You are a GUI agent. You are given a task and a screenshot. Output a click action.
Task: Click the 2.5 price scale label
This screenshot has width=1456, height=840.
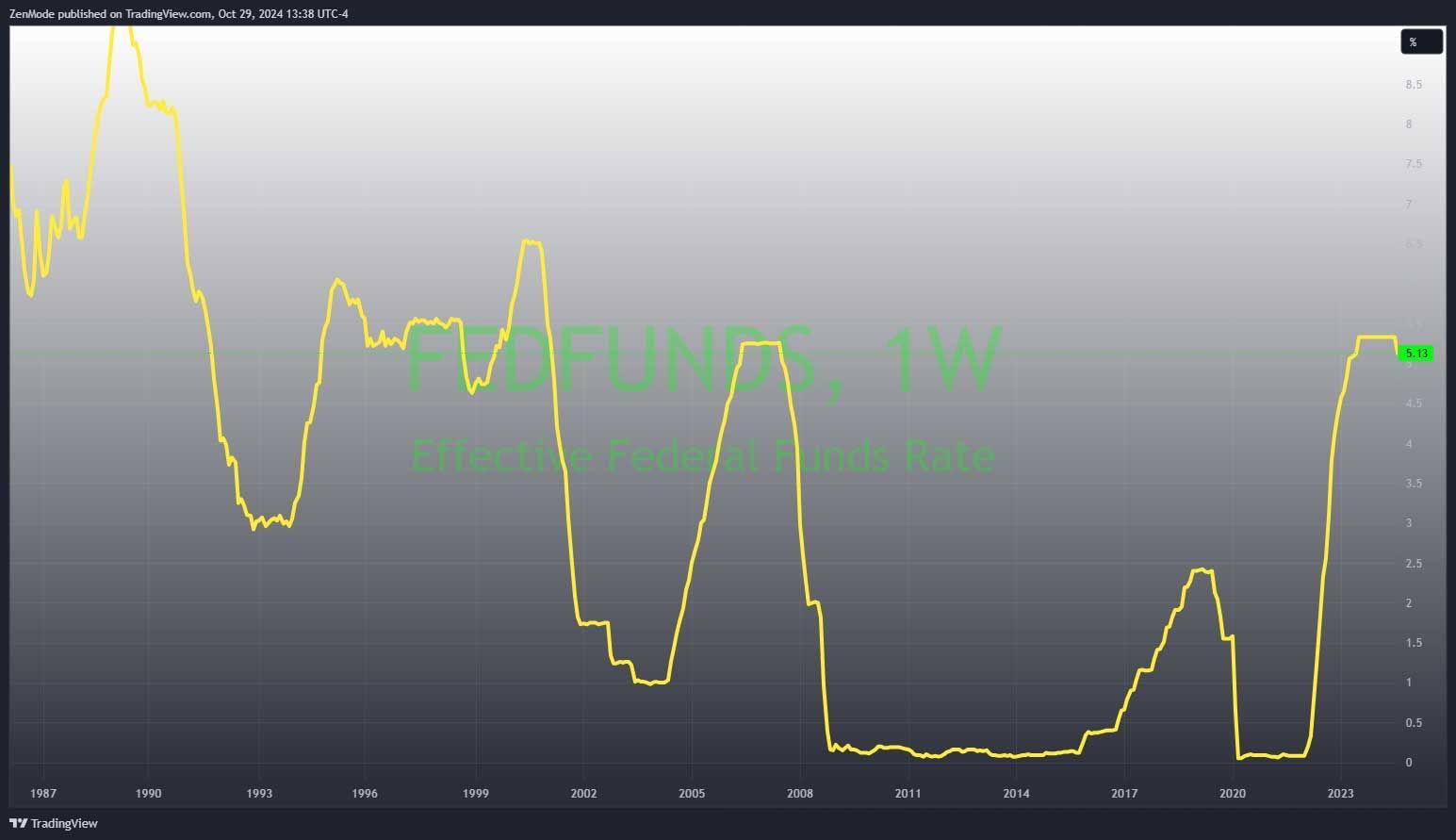tap(1414, 564)
